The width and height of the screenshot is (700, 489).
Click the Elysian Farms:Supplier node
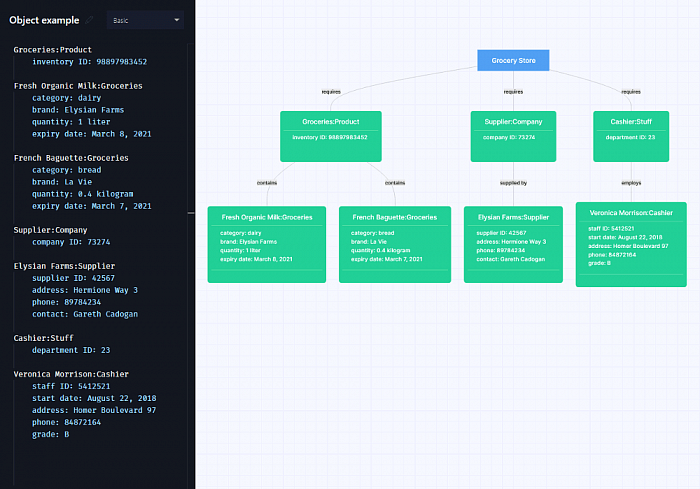coord(513,244)
